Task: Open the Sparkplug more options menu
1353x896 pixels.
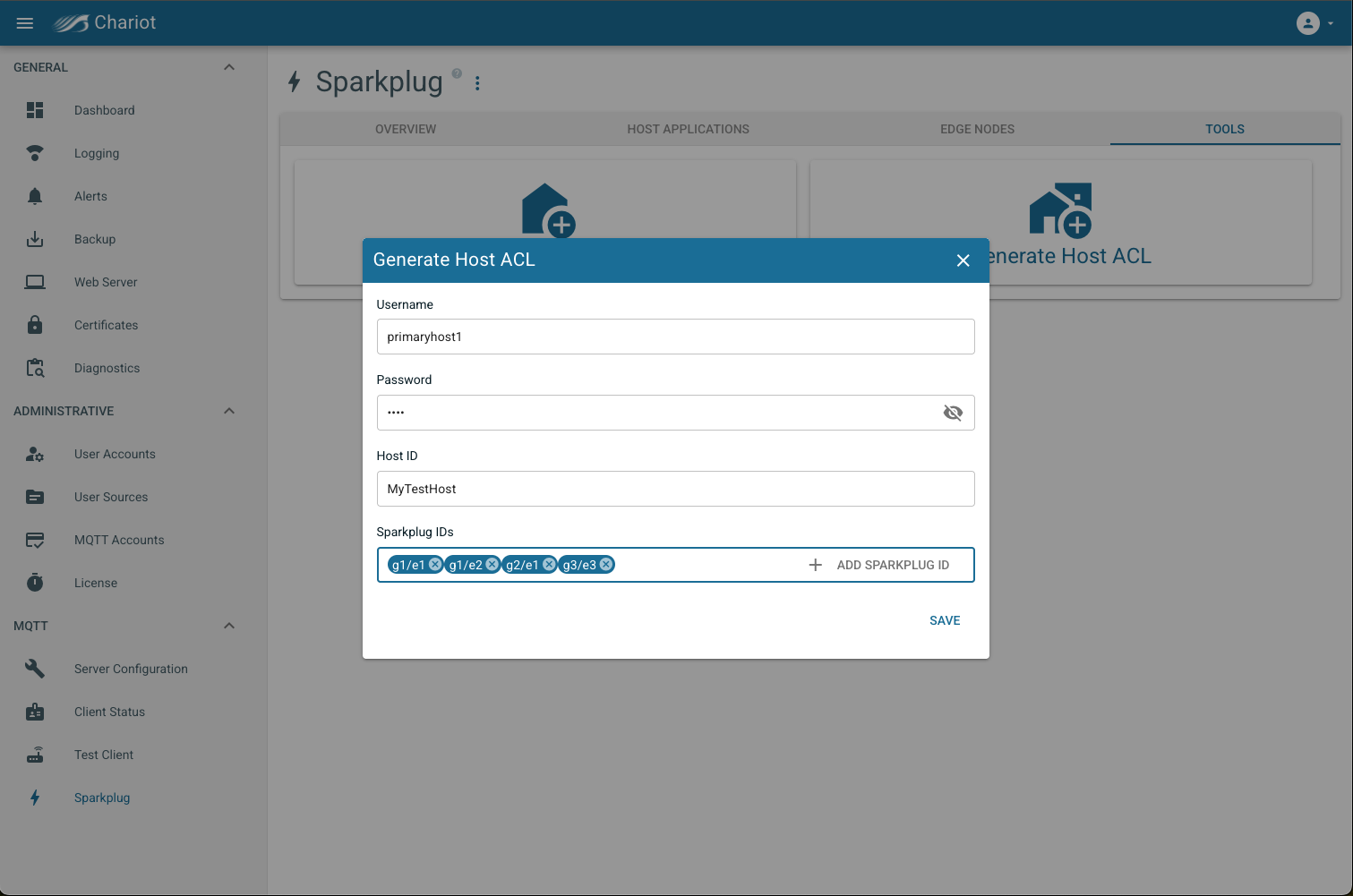Action: pyautogui.click(x=477, y=83)
